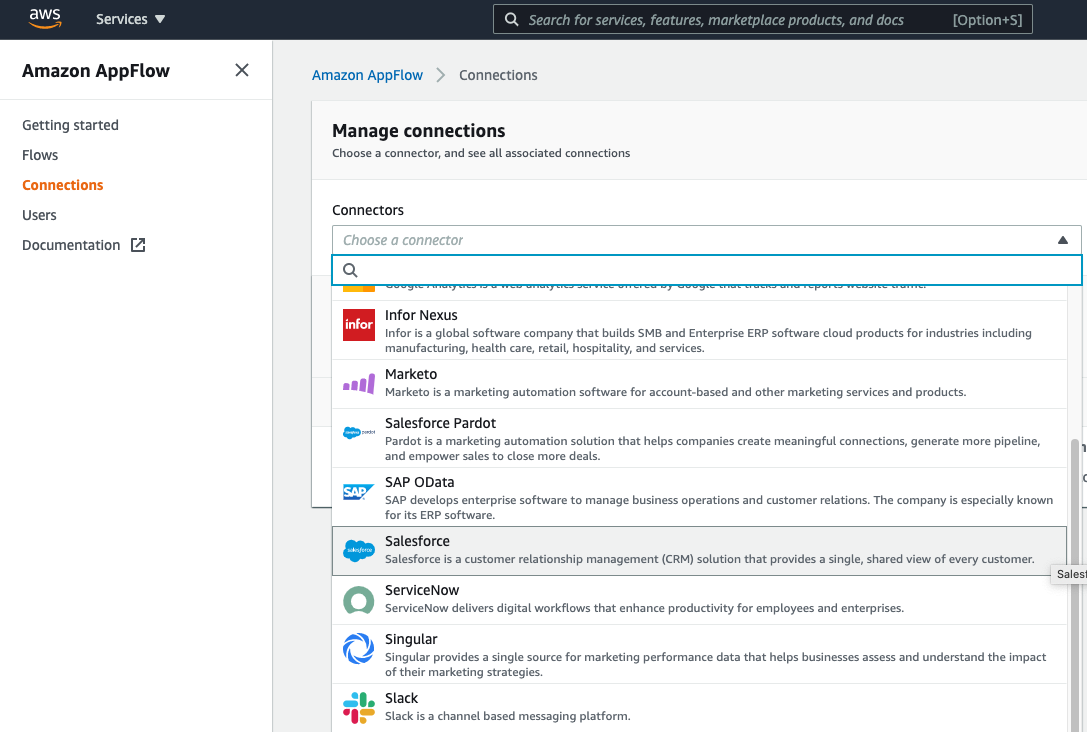Open Users in sidebar

40,215
